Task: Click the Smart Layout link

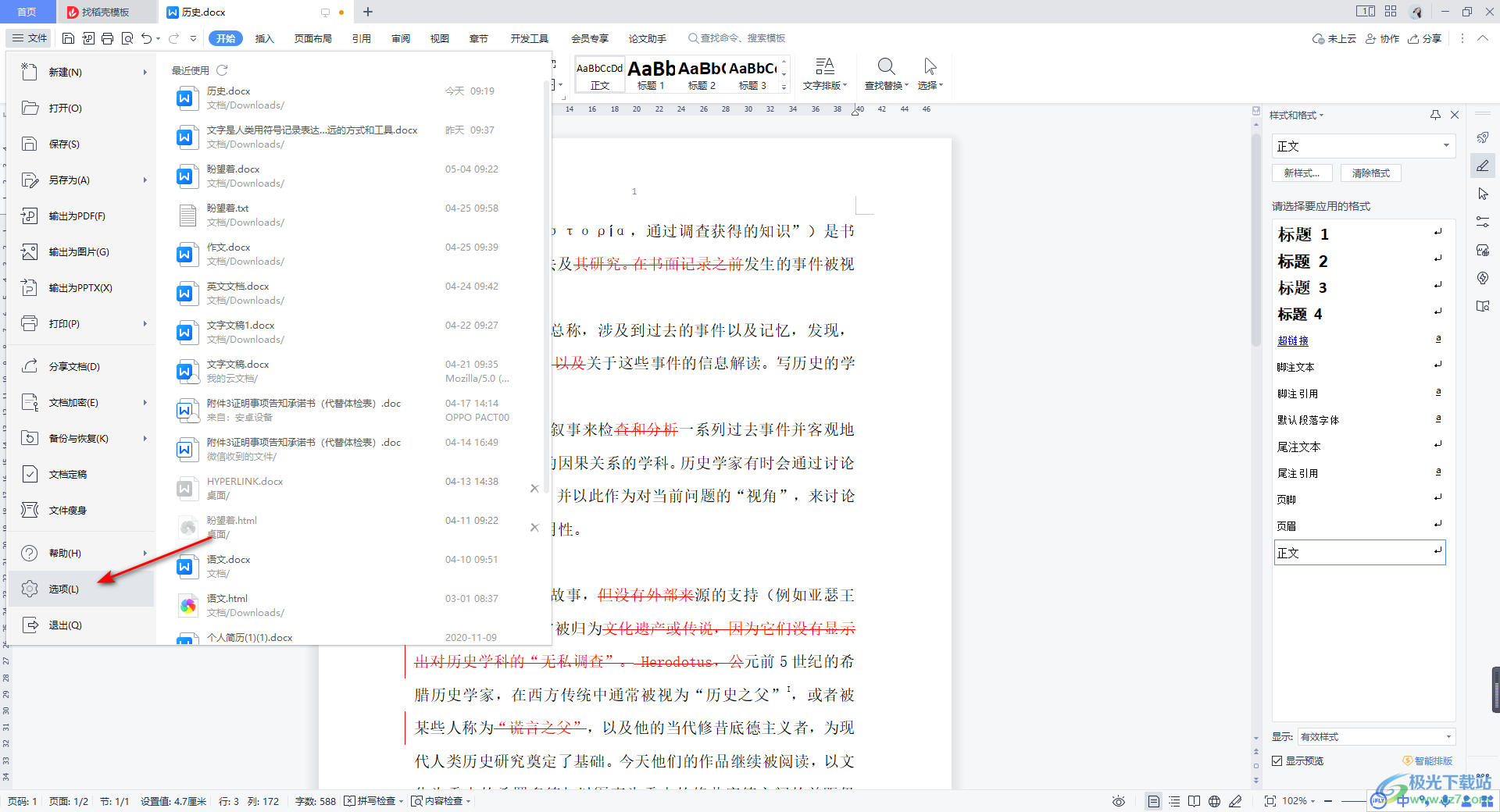Action: click(x=1428, y=760)
